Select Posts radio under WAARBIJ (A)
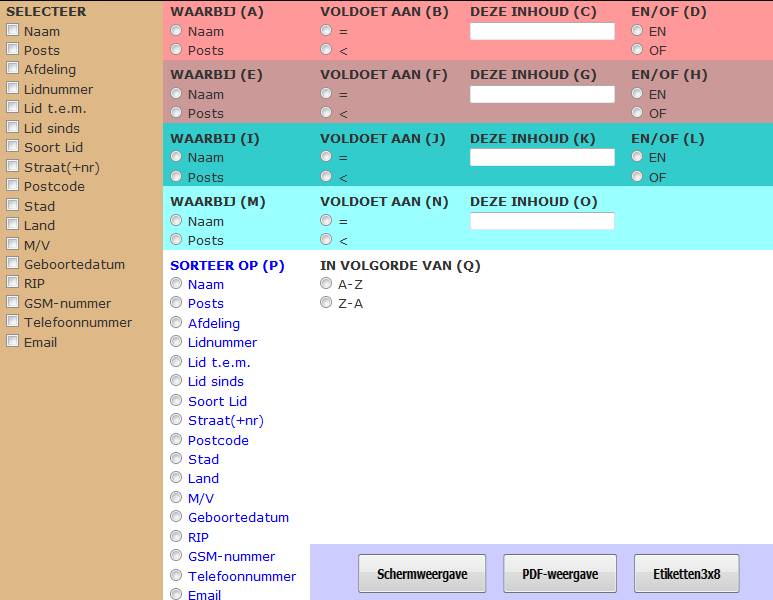 tap(176, 49)
